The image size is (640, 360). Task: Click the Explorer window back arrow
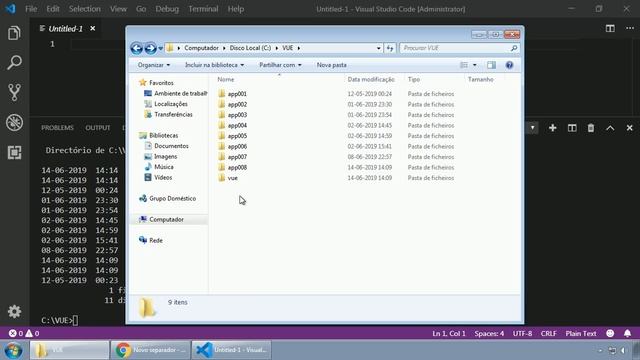136,48
